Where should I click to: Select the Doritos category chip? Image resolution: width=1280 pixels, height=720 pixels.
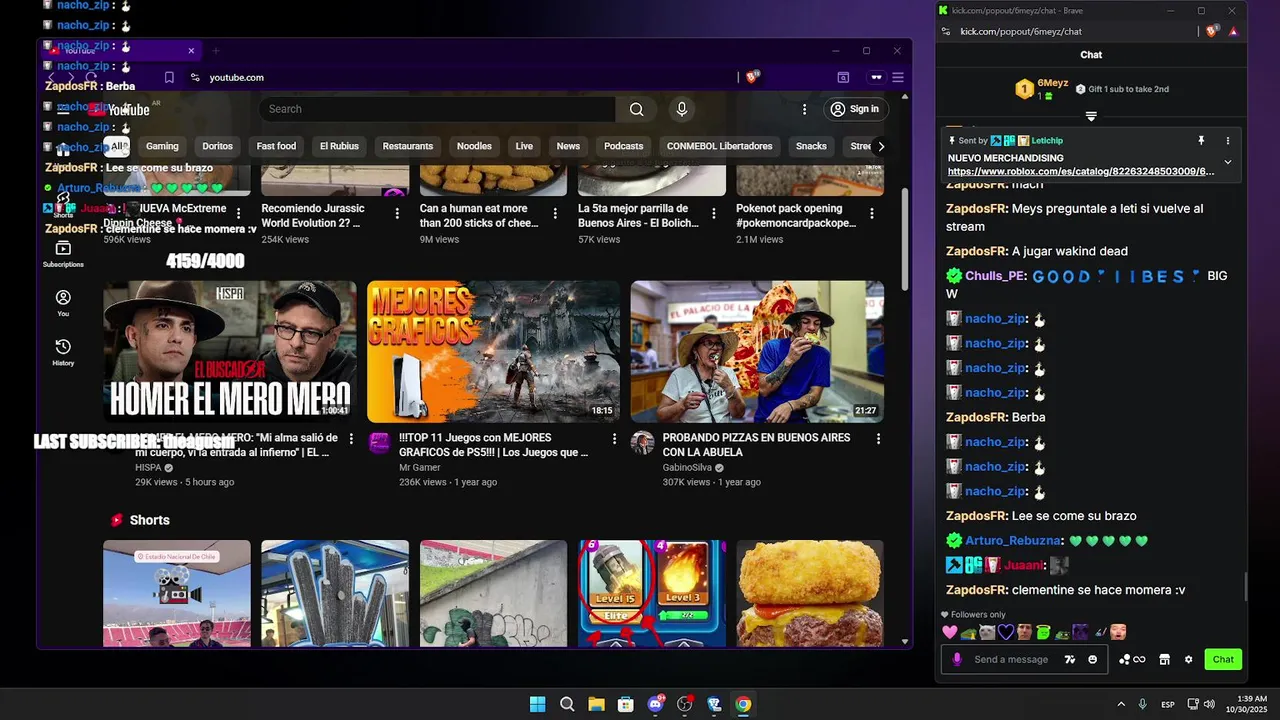pyautogui.click(x=217, y=146)
